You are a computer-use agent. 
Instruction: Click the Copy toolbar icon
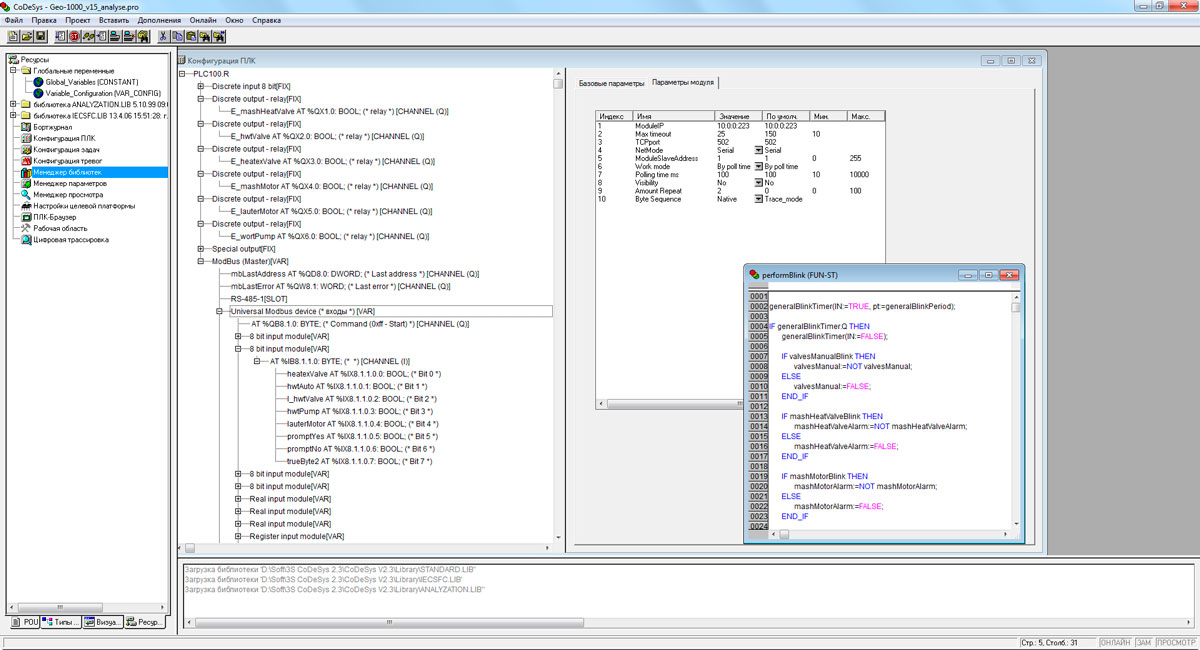(177, 36)
